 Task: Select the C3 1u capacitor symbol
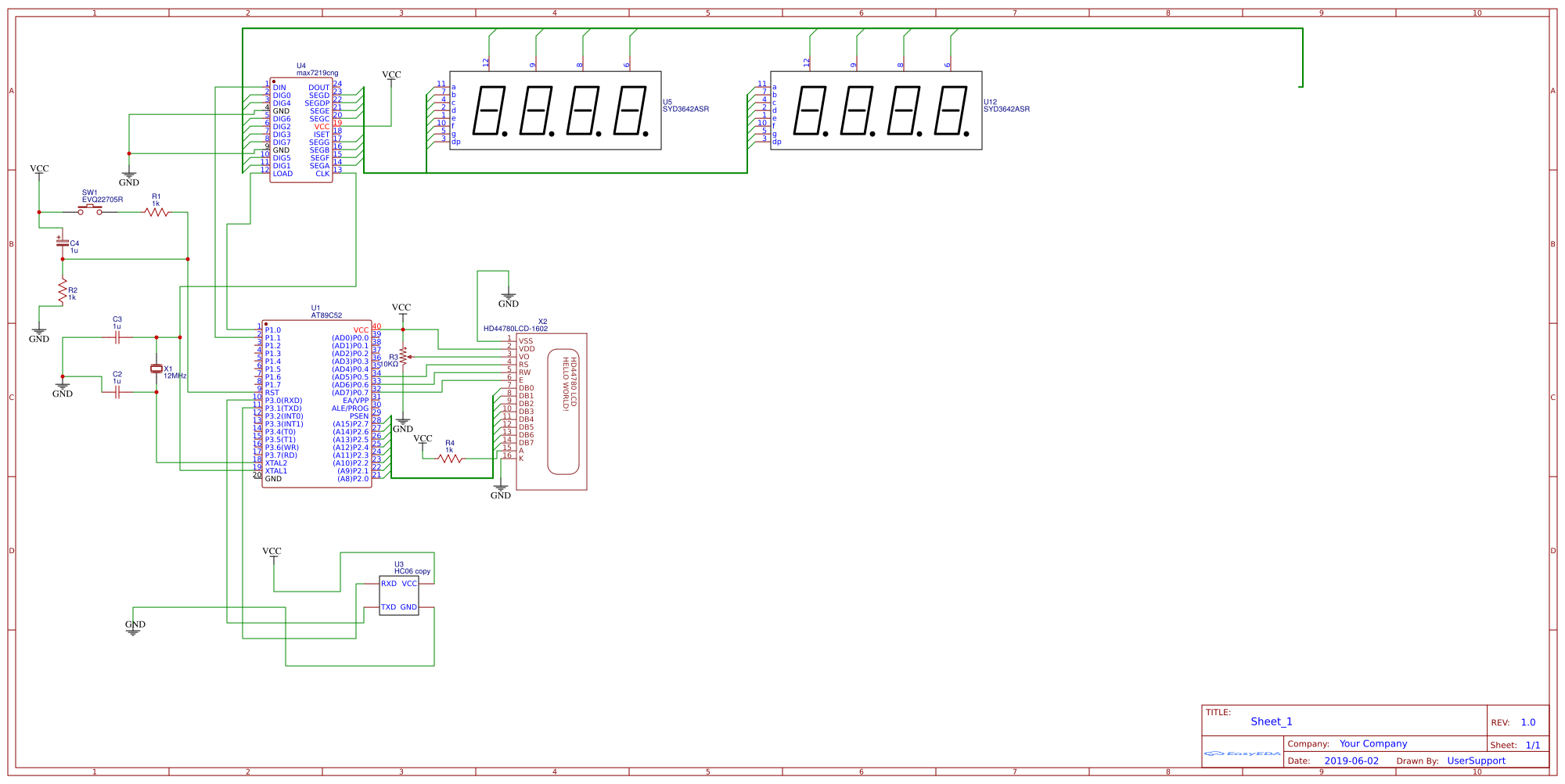tap(117, 337)
